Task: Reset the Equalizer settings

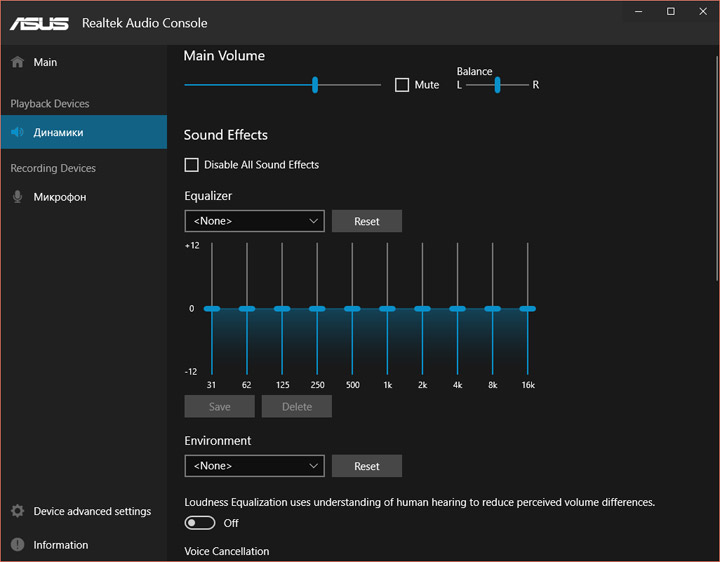Action: (366, 221)
